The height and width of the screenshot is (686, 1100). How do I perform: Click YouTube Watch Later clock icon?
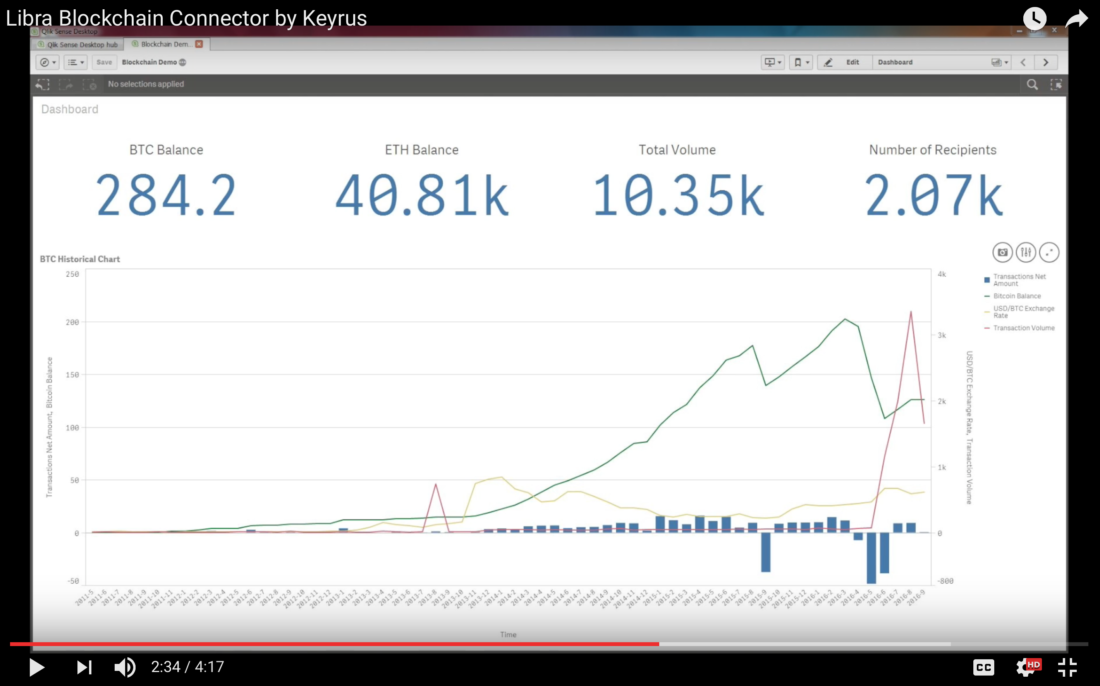[1034, 18]
